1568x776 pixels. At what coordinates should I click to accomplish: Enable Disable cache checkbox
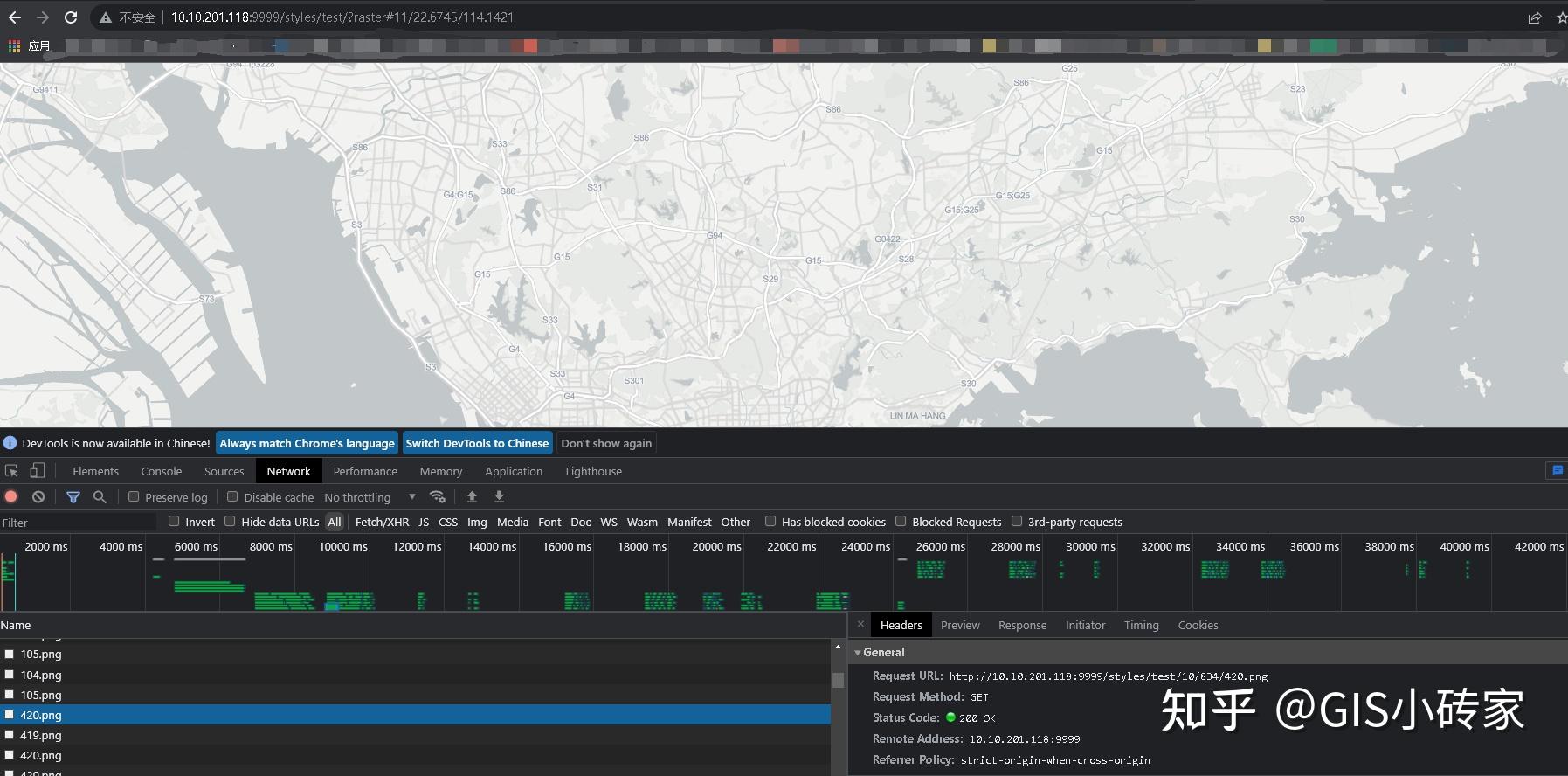[x=232, y=496]
